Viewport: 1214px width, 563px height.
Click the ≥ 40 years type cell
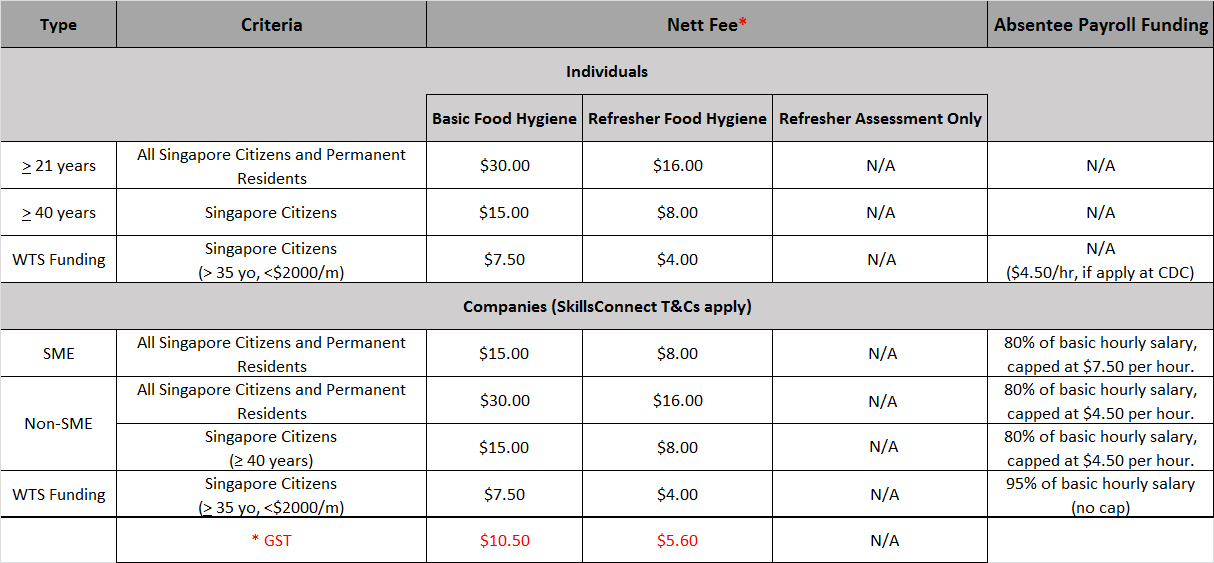pyautogui.click(x=58, y=213)
